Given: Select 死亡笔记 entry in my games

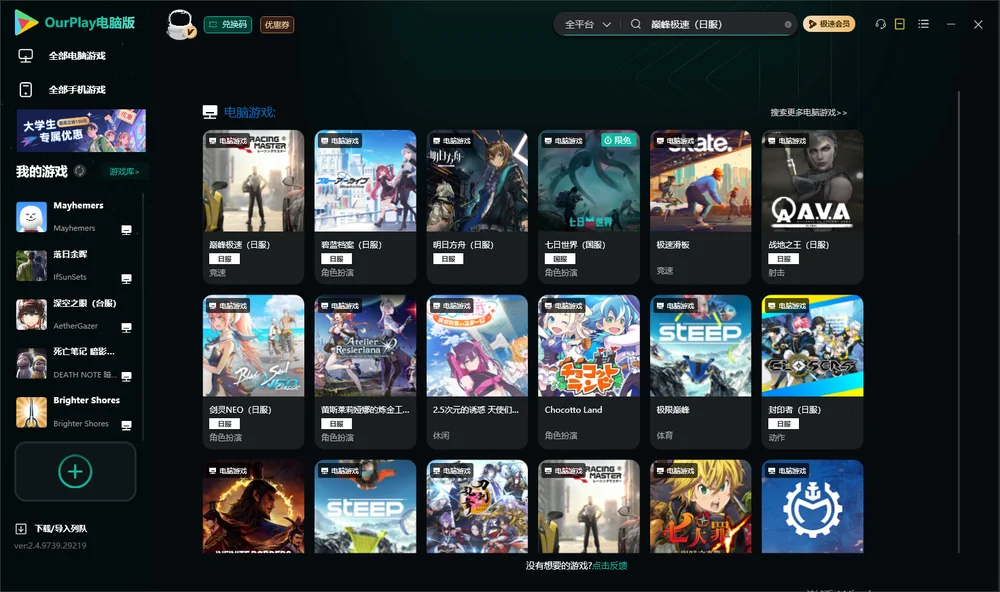Looking at the screenshot, I should 84,352.
